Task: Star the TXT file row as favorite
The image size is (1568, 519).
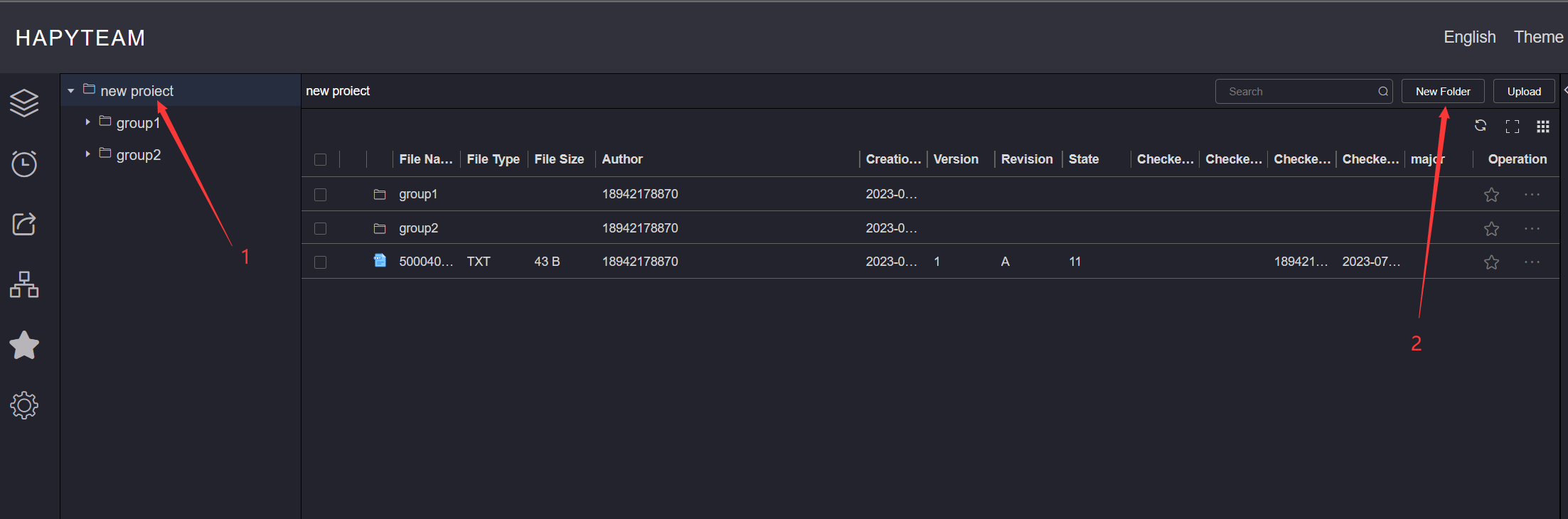Action: (x=1491, y=262)
